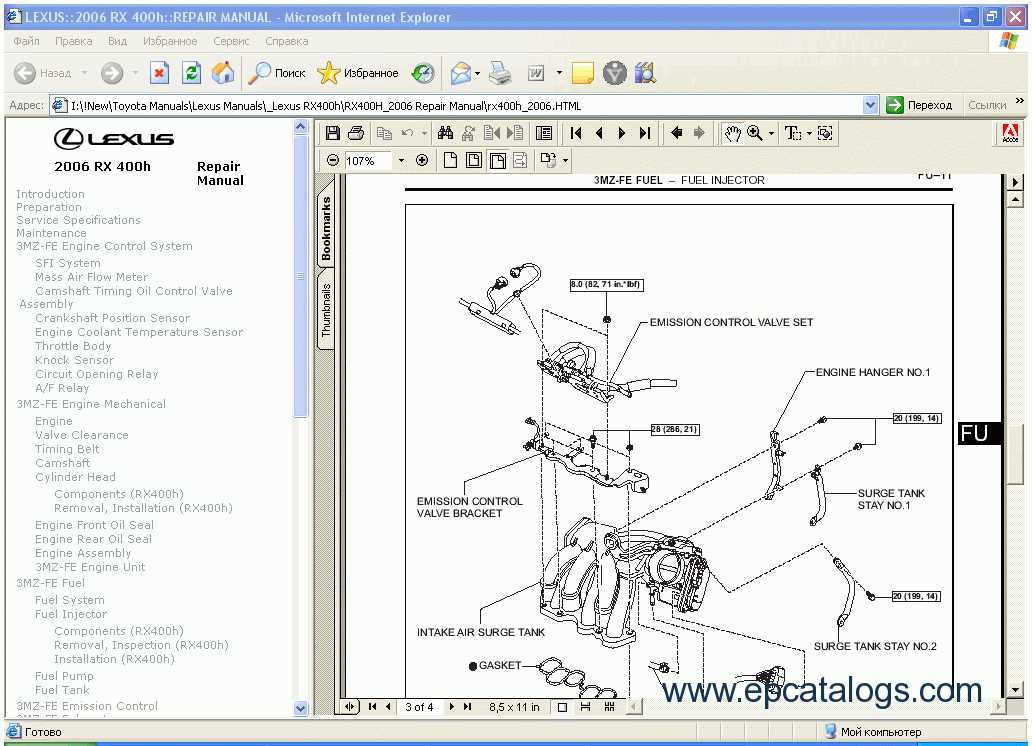Click the 107% zoom level field
1032x746 pixels.
[x=368, y=161]
